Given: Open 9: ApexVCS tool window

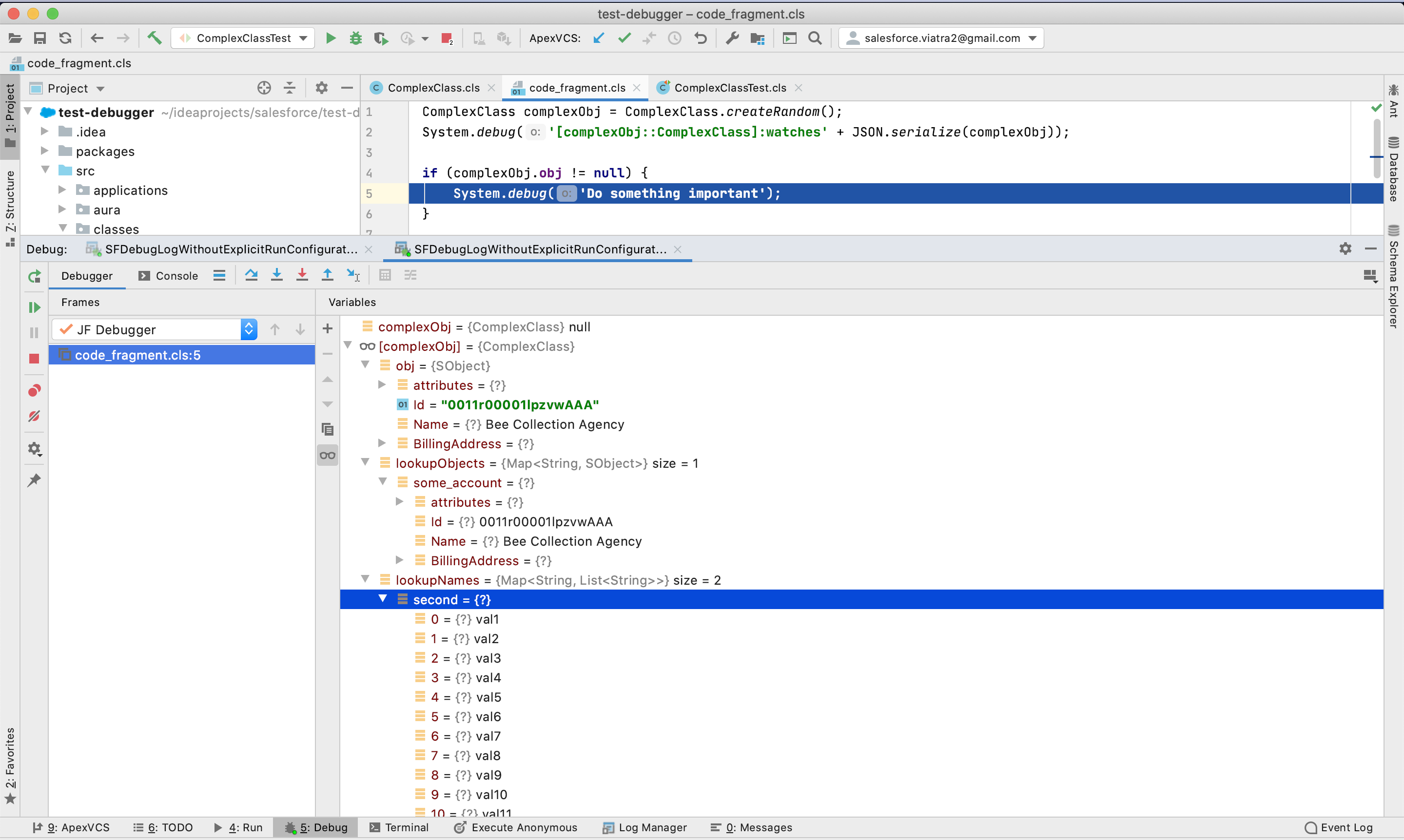Looking at the screenshot, I should point(71,827).
